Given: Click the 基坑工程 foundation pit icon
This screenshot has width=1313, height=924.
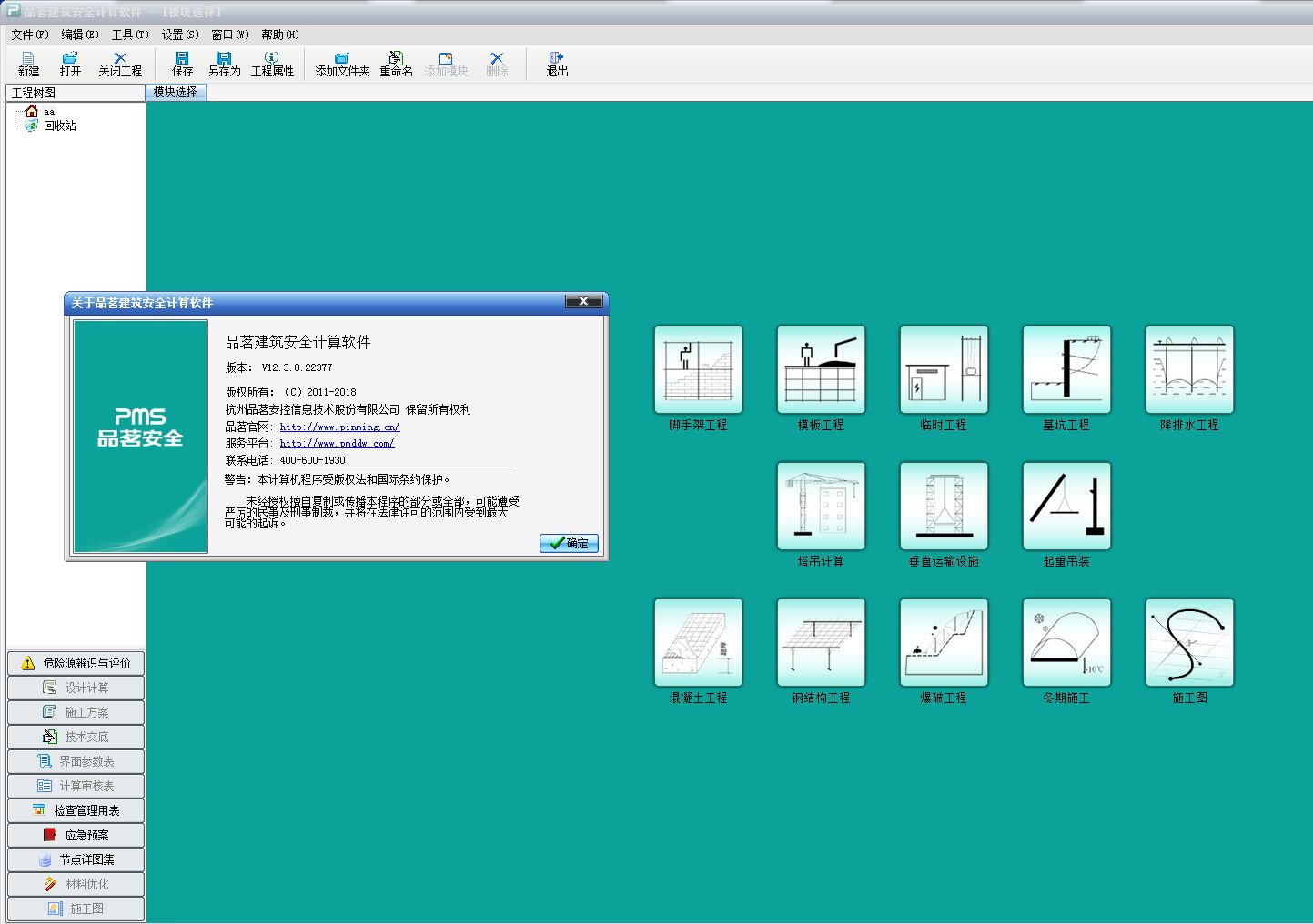Looking at the screenshot, I should 1066,370.
